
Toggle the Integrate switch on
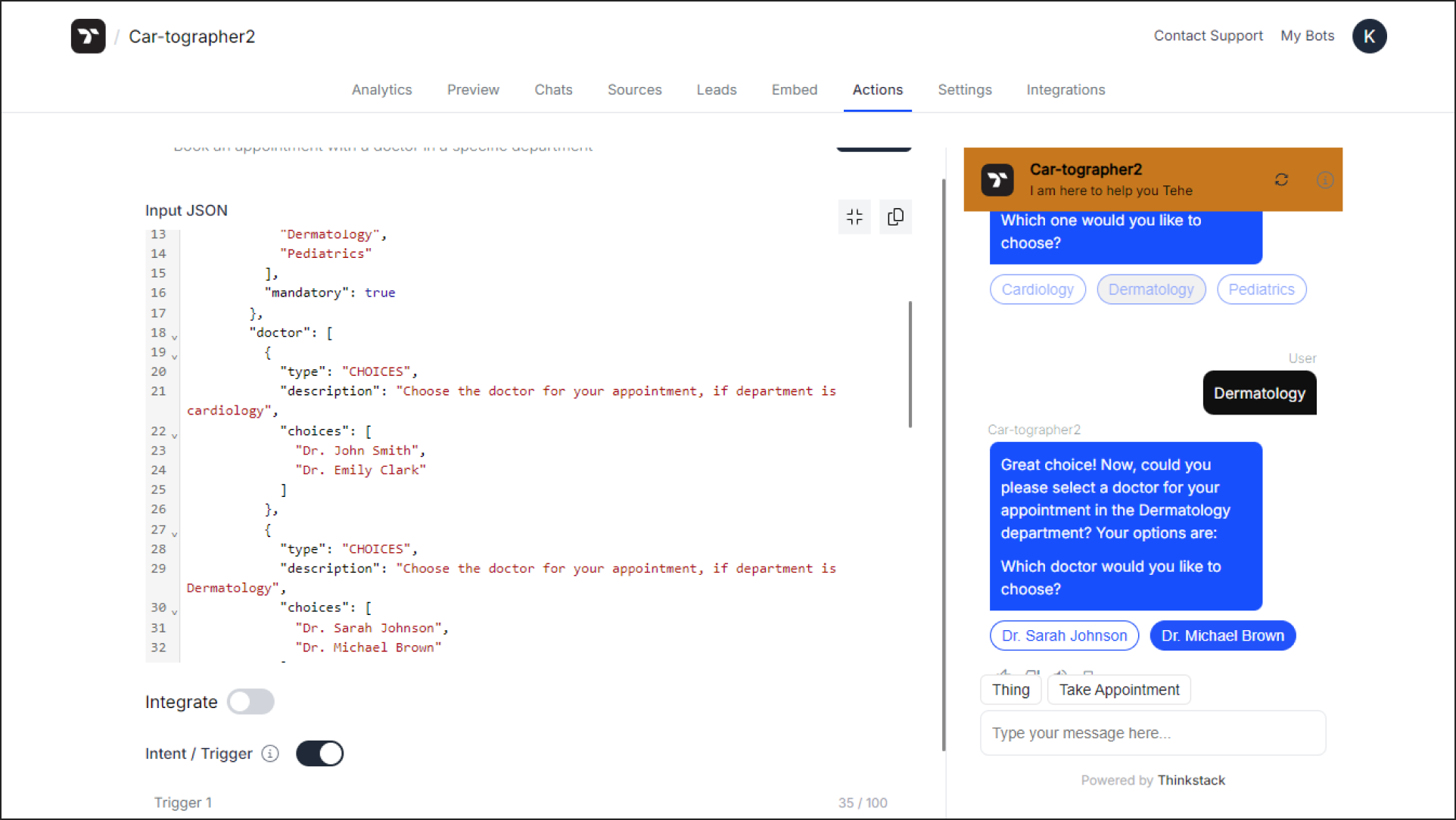tap(251, 702)
